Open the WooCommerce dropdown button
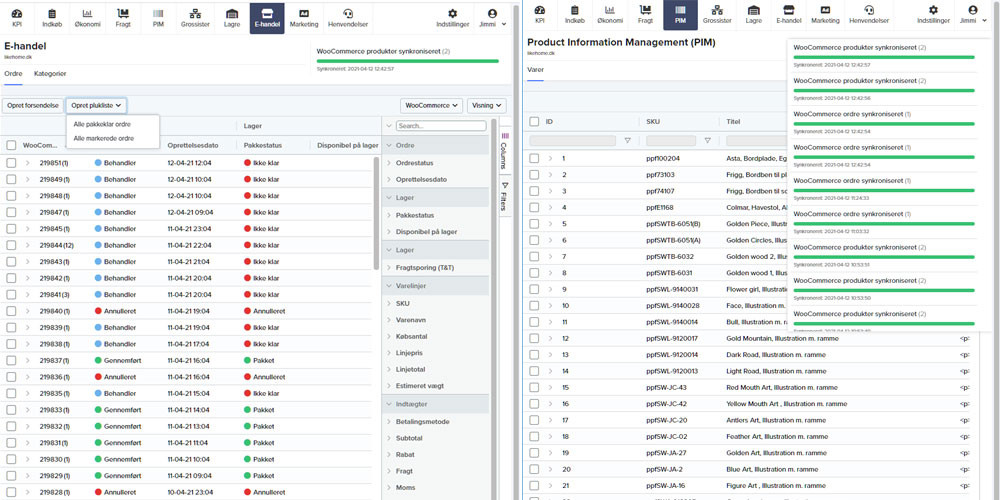This screenshot has height=500, width=1000. click(431, 105)
